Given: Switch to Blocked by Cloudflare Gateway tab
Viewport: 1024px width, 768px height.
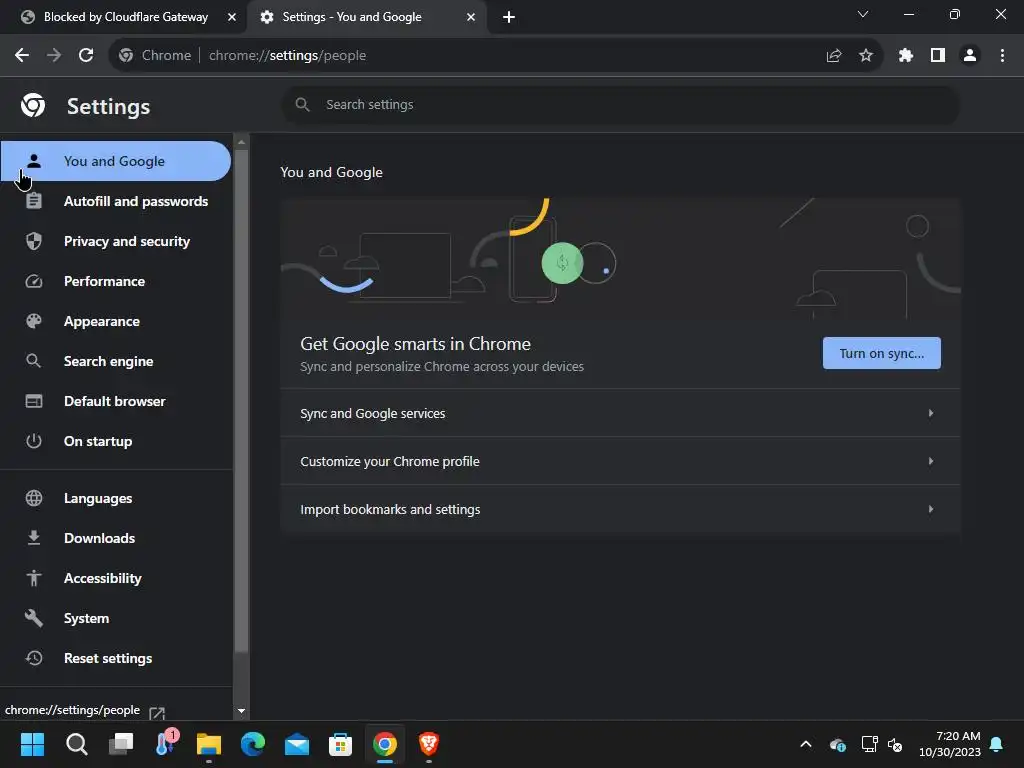Looking at the screenshot, I should pyautogui.click(x=124, y=18).
